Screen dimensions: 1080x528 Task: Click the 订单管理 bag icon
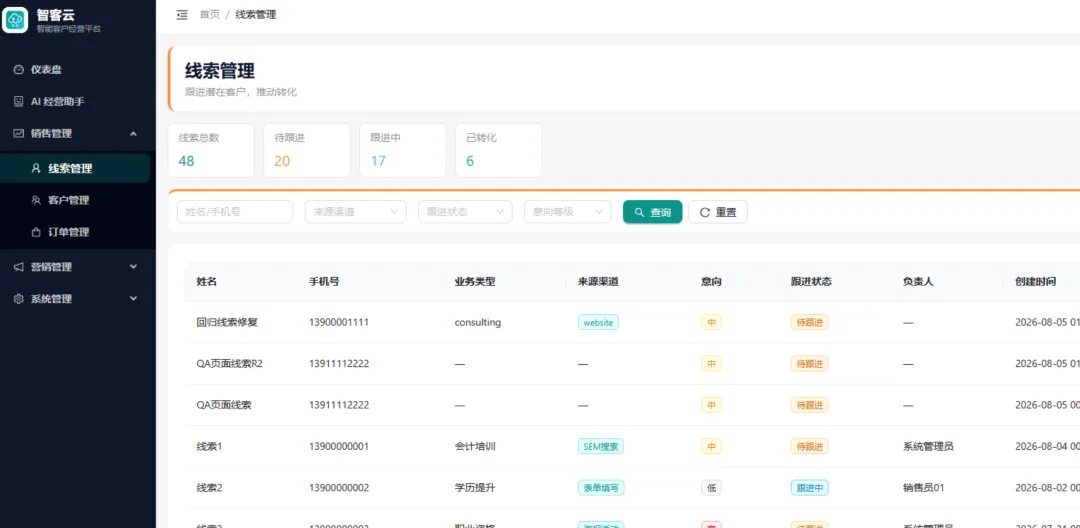(37, 232)
